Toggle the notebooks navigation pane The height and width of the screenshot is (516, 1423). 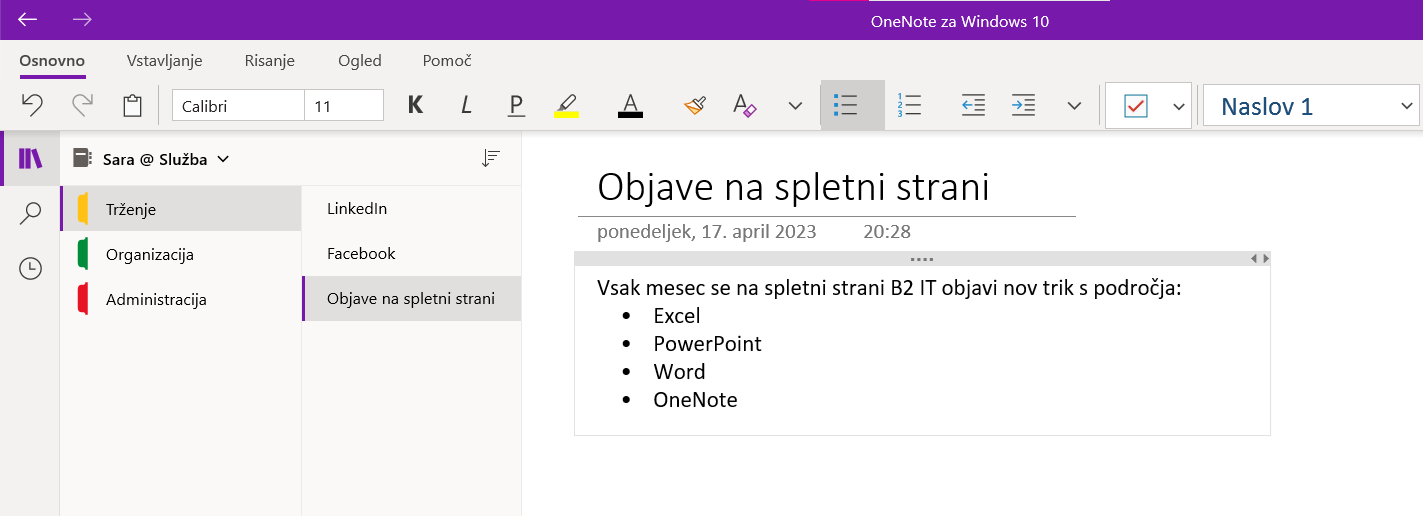pos(31,158)
